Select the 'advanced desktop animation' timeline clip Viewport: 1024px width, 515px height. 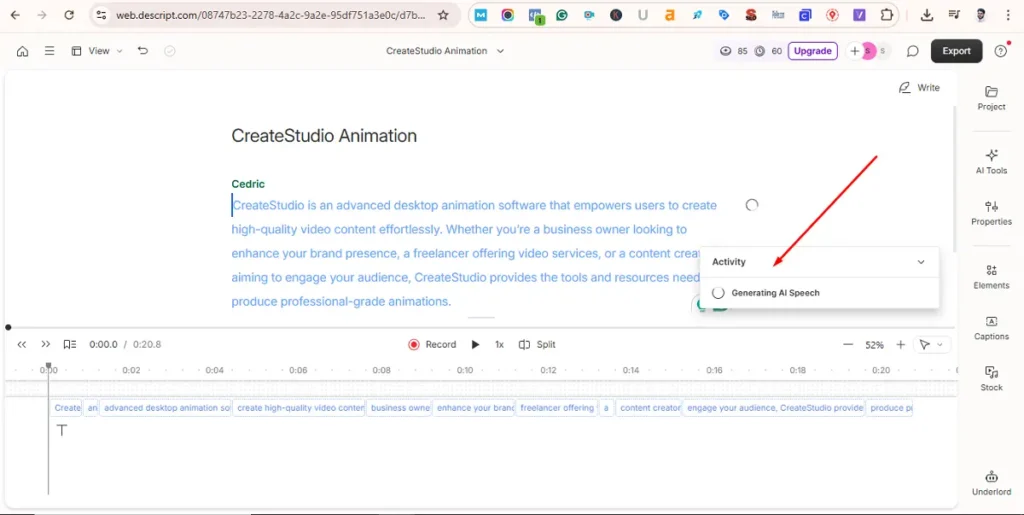166,408
